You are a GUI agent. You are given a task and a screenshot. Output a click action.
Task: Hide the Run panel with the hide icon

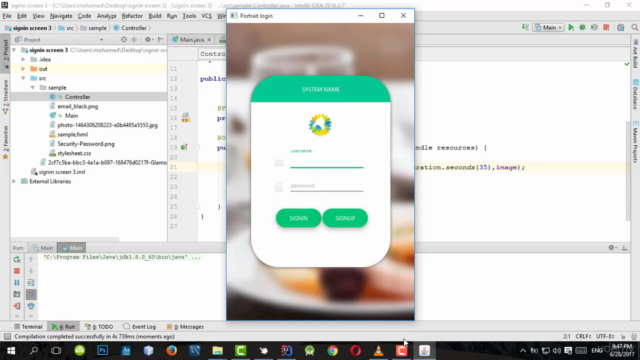[624, 247]
